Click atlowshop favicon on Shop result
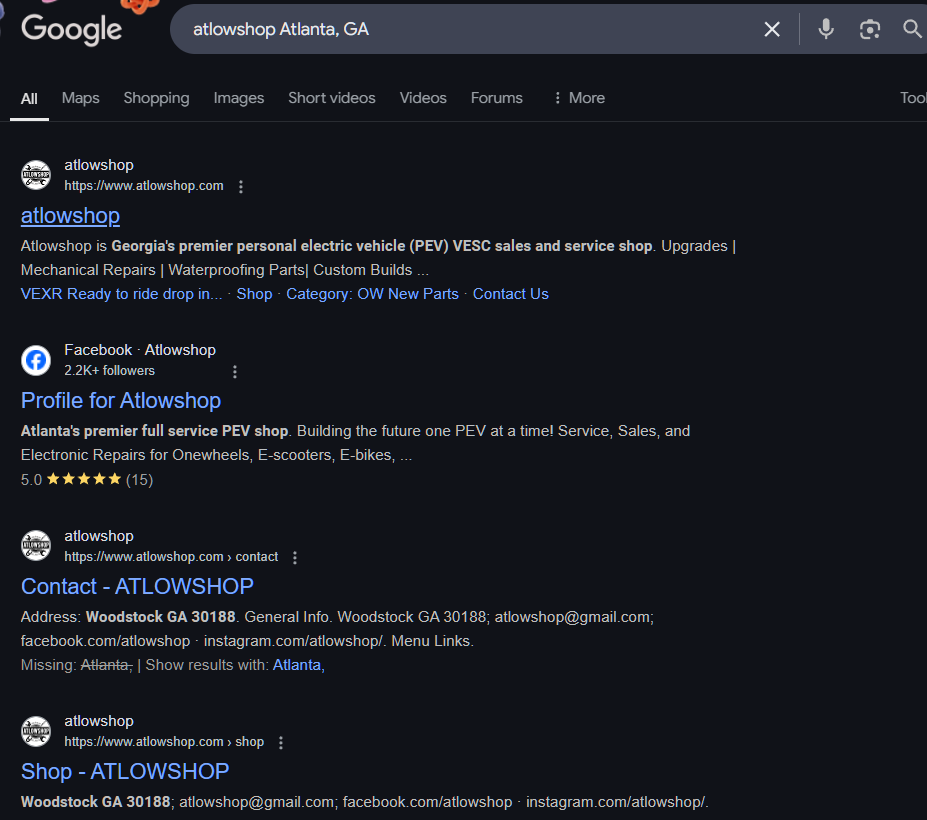Image resolution: width=927 pixels, height=820 pixels. 36,731
